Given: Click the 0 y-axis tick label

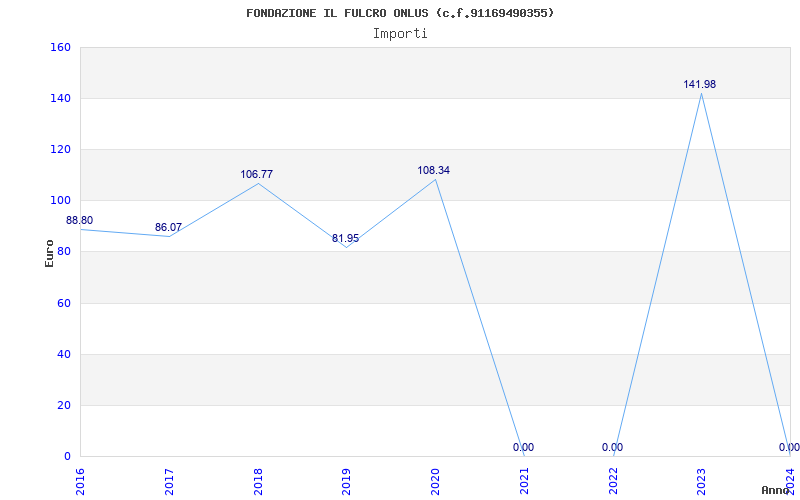Looking at the screenshot, I should point(67,456).
